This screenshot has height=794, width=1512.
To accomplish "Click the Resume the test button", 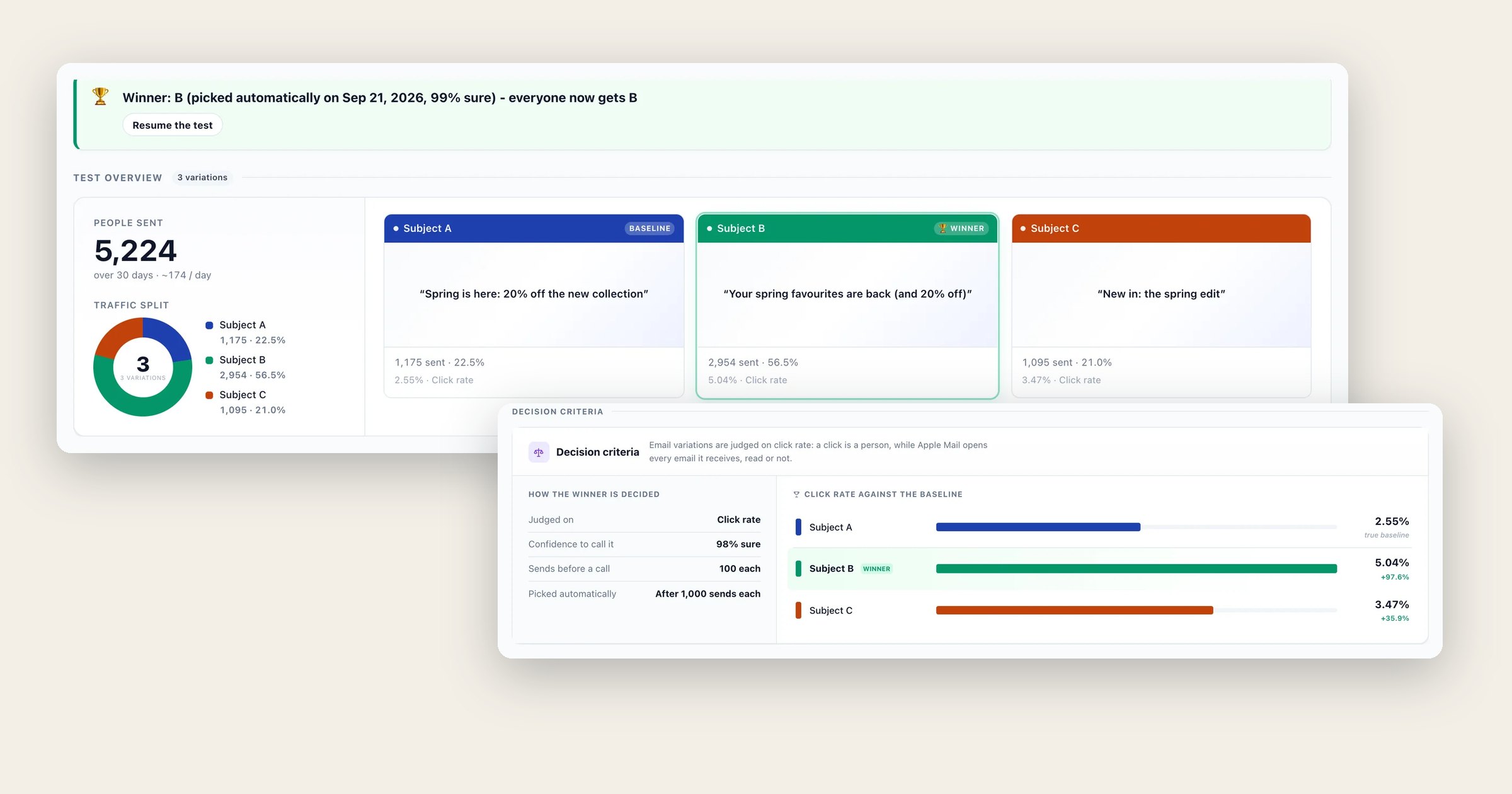I will click(172, 125).
